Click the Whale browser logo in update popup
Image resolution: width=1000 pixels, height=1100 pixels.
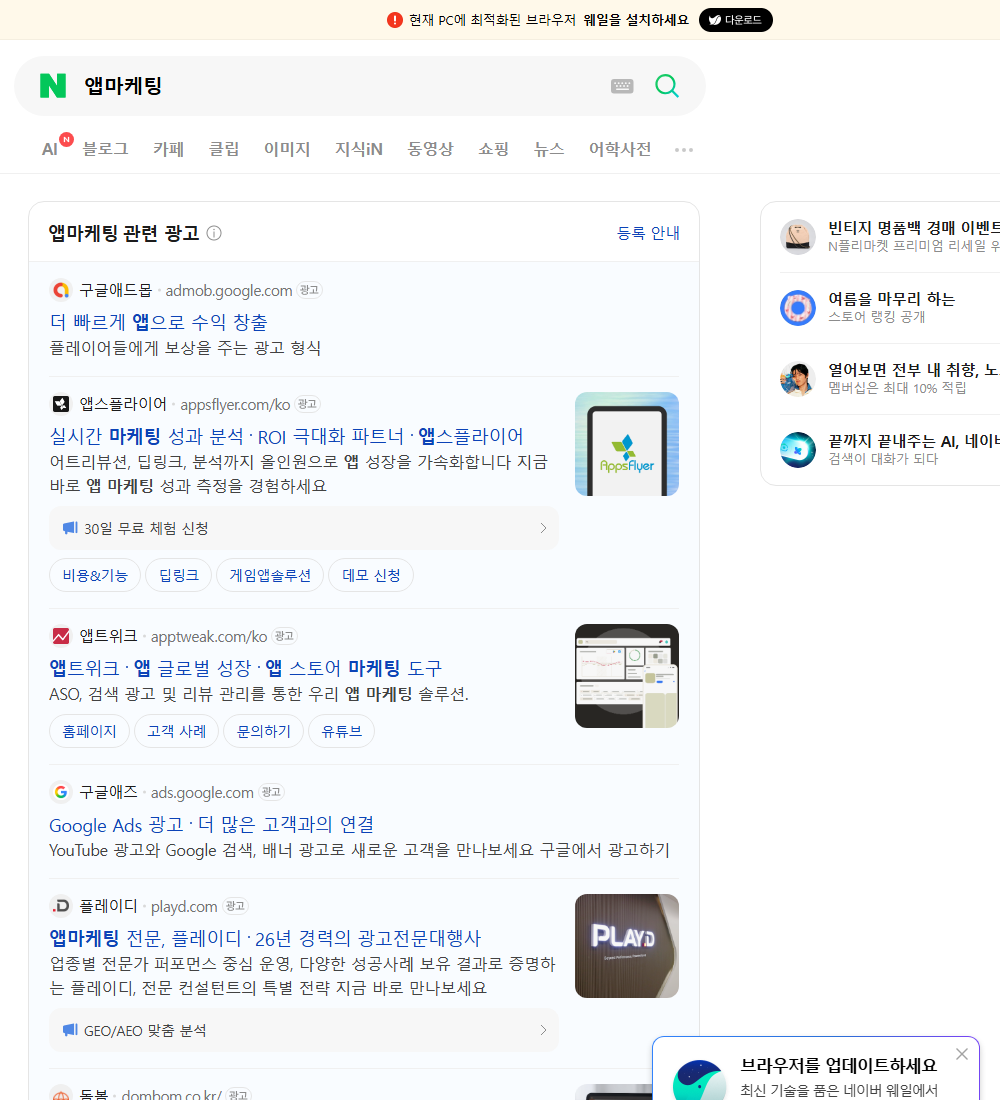click(699, 1080)
